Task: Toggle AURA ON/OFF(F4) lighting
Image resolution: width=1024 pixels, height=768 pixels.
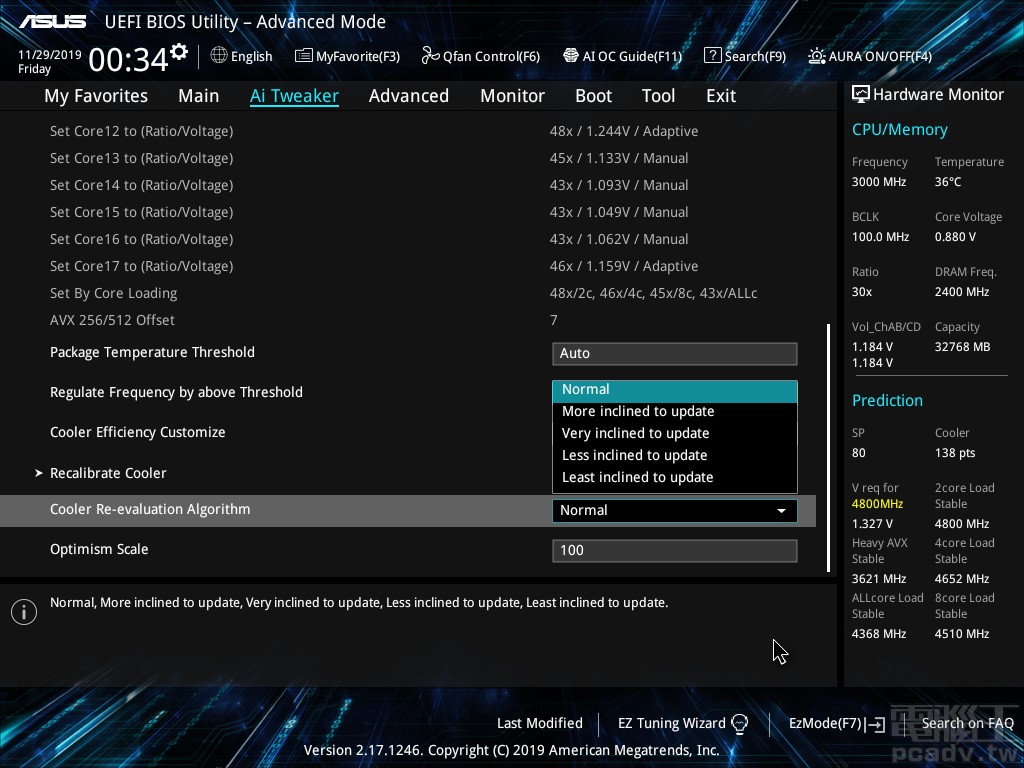Action: (x=817, y=56)
